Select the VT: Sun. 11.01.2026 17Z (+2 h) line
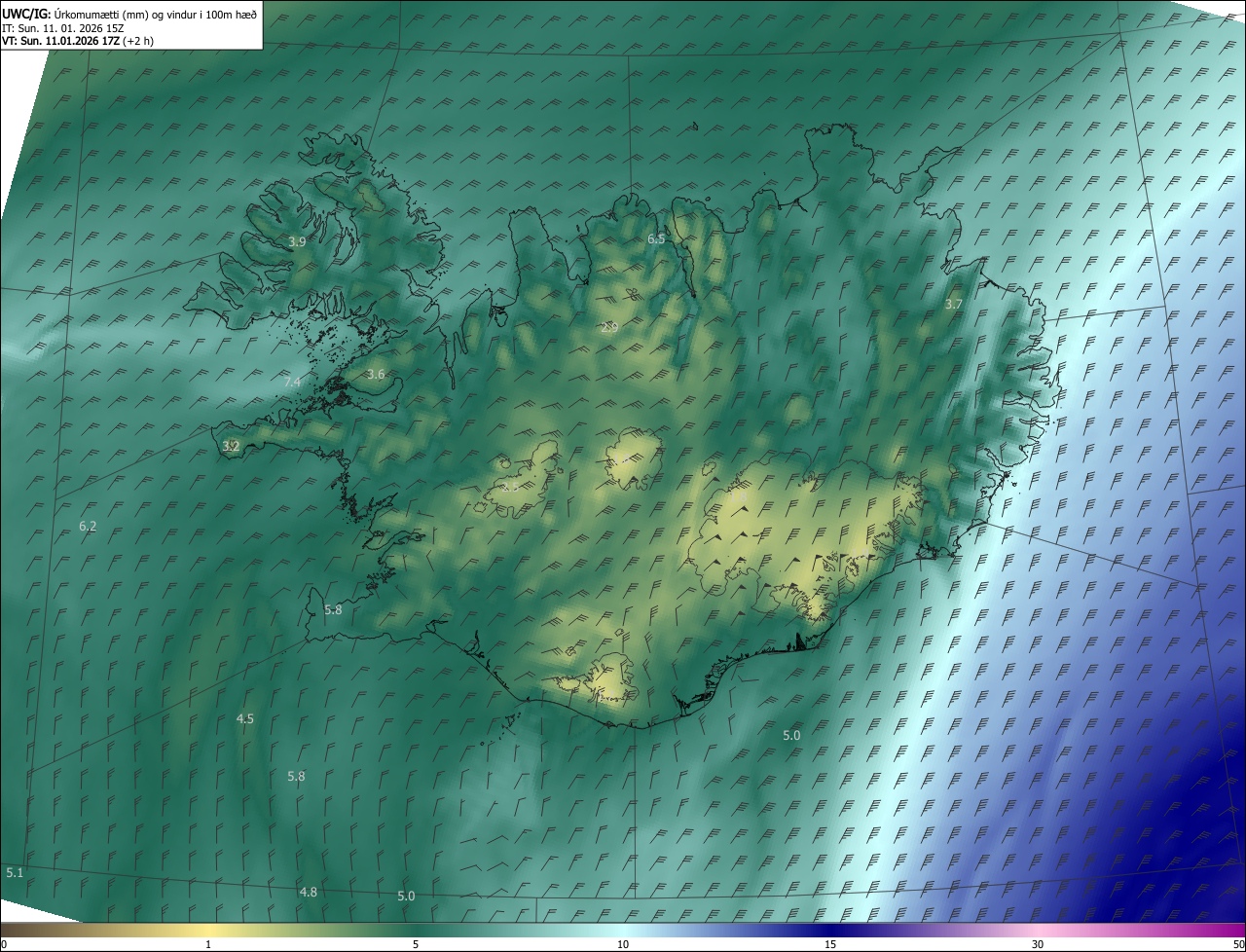The height and width of the screenshot is (952, 1246). (x=78, y=41)
